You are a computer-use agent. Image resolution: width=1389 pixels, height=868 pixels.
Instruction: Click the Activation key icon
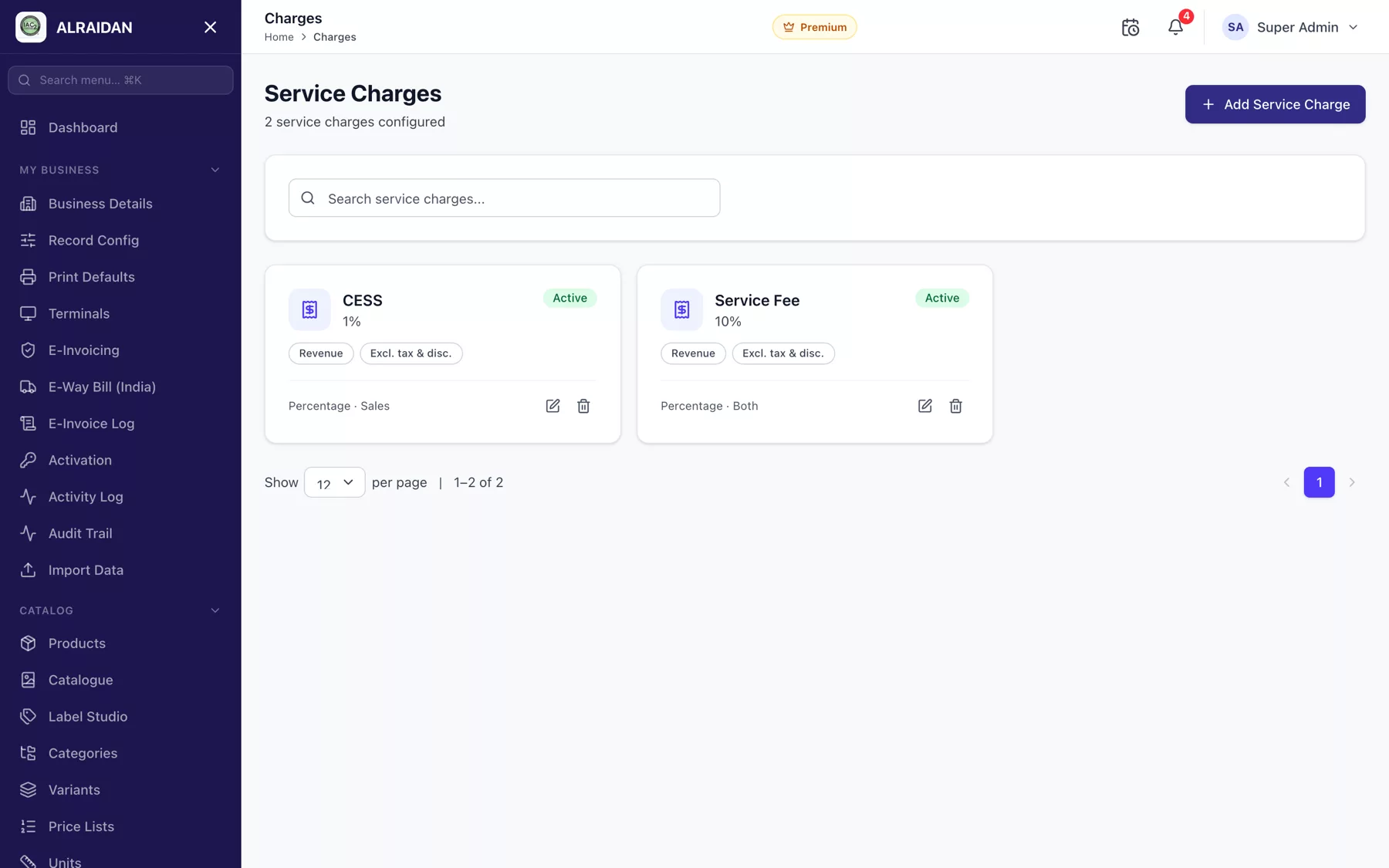(29, 460)
